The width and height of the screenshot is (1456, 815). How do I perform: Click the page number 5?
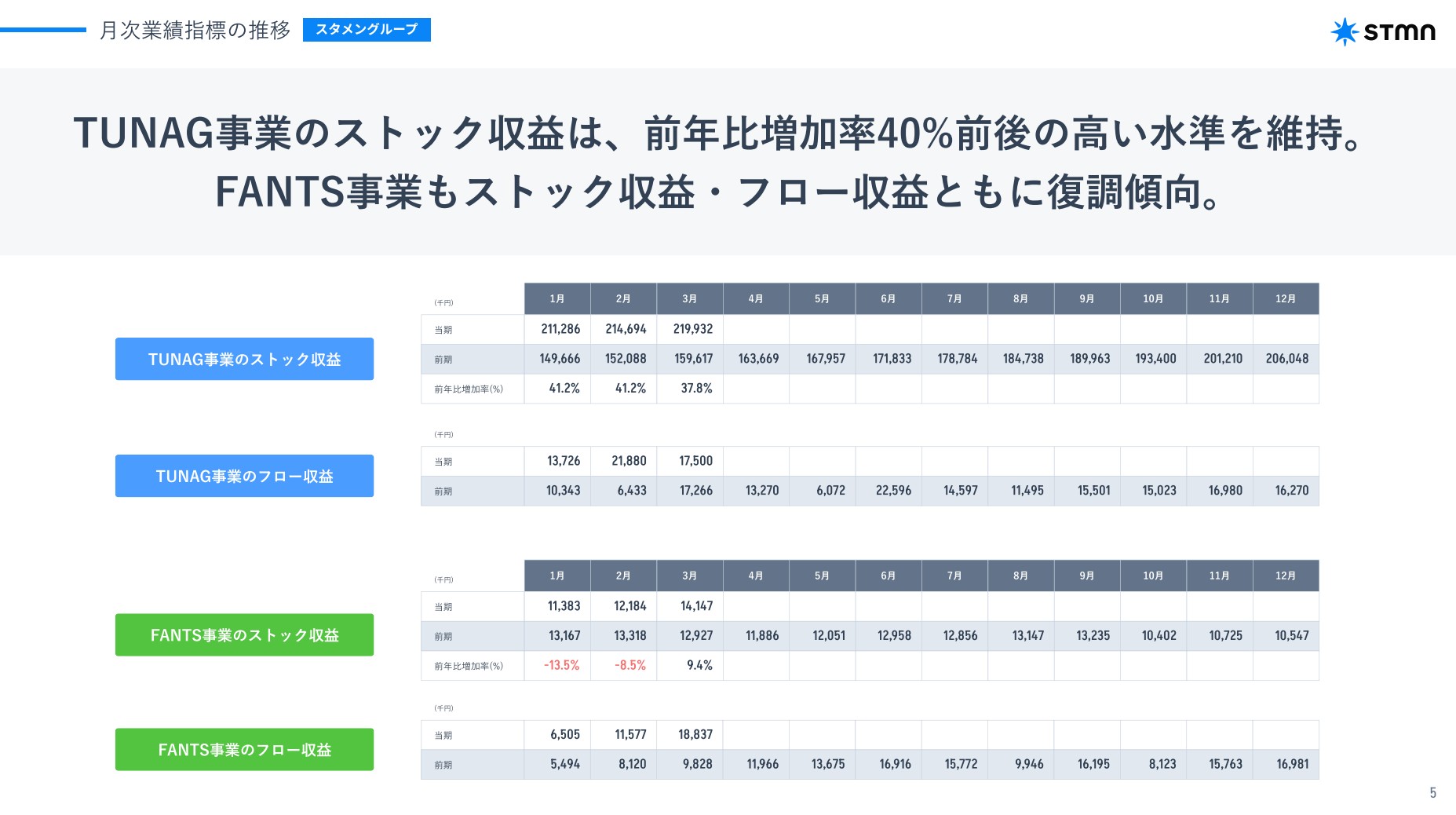tap(1432, 793)
